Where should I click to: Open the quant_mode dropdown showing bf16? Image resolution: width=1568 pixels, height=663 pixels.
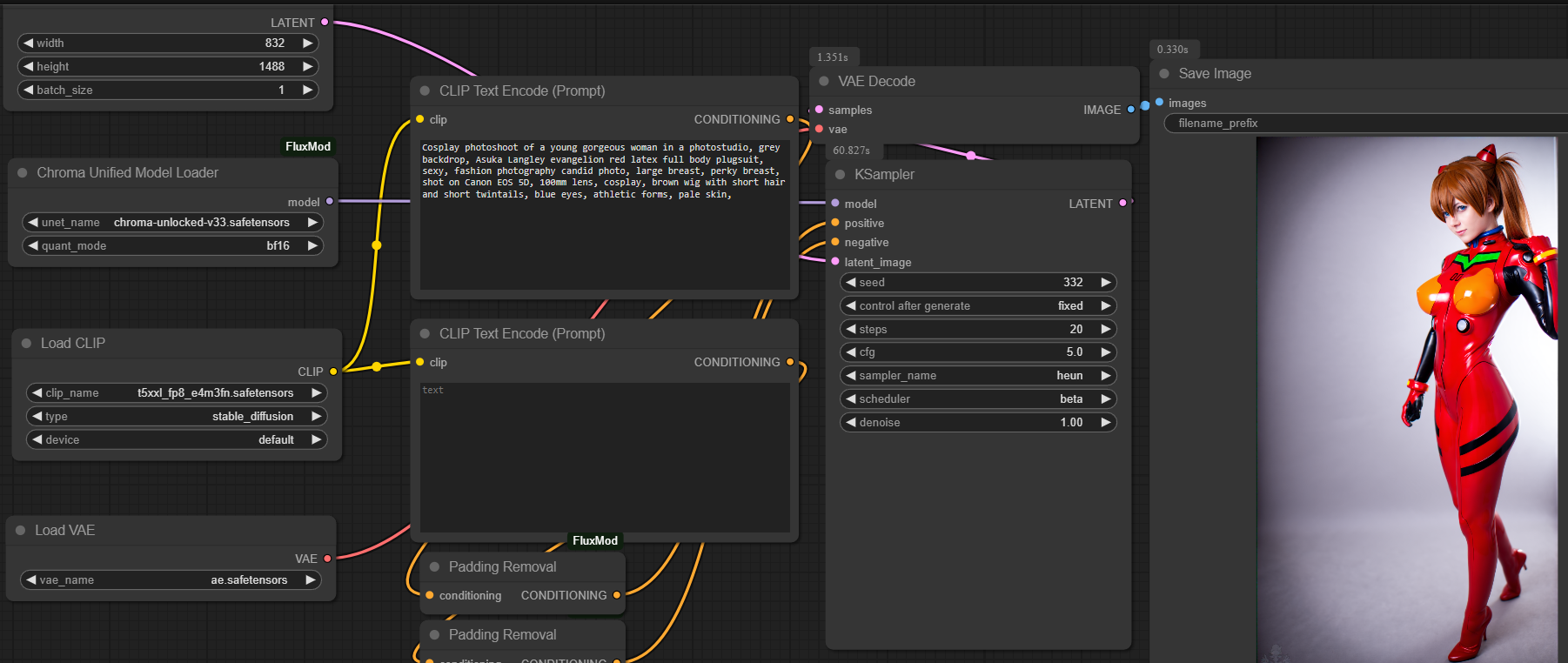[172, 246]
